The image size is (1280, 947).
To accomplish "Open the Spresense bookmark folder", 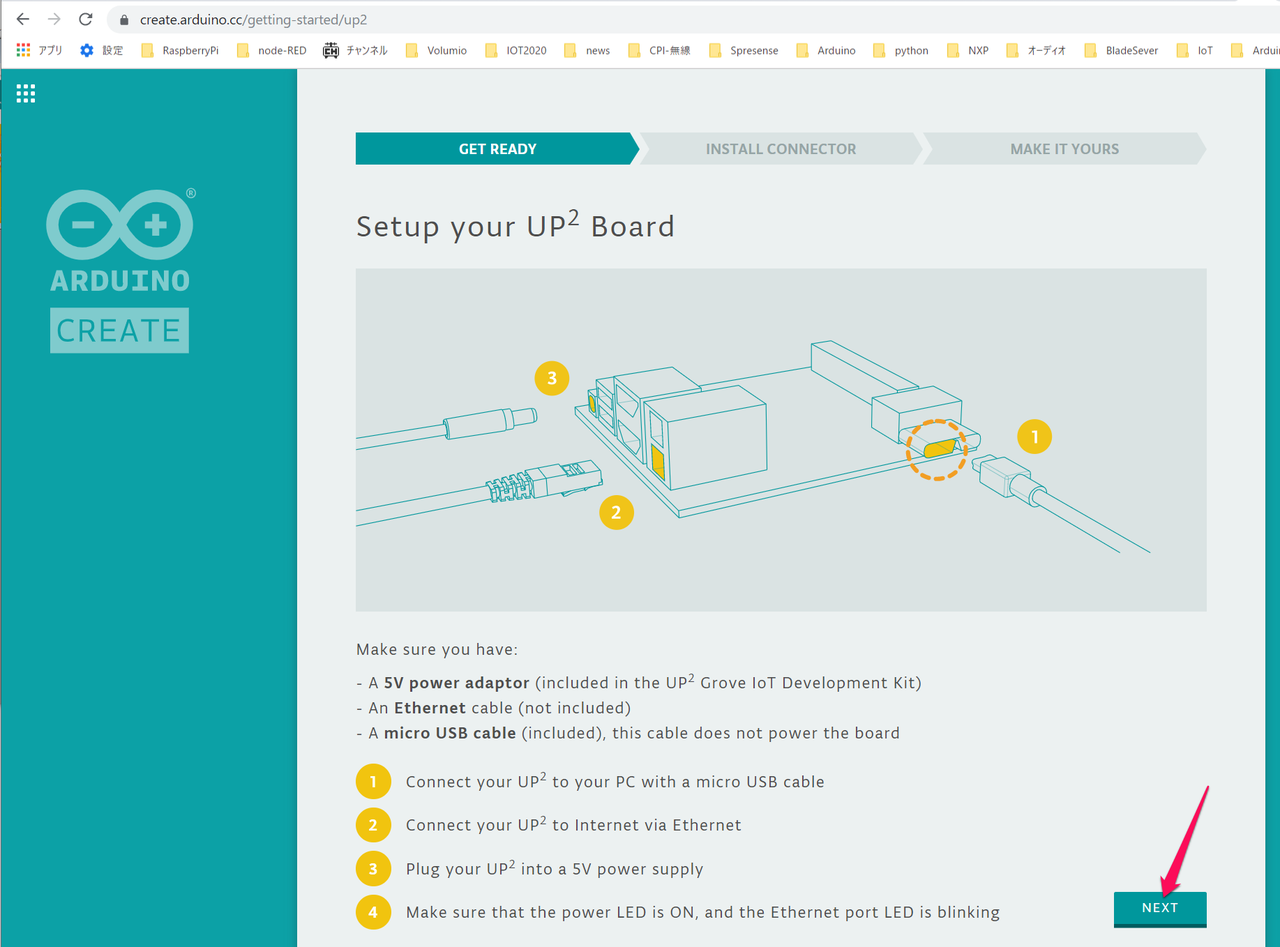I will [x=743, y=50].
